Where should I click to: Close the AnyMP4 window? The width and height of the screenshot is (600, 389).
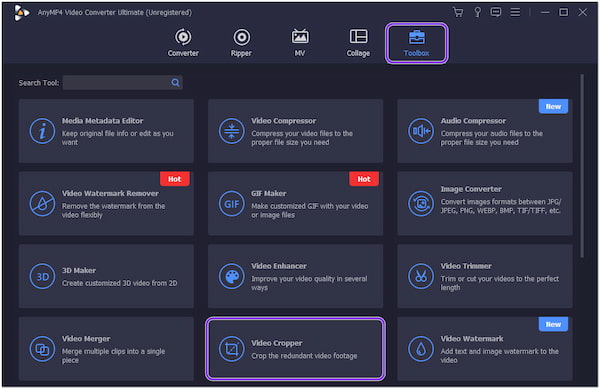tap(582, 12)
